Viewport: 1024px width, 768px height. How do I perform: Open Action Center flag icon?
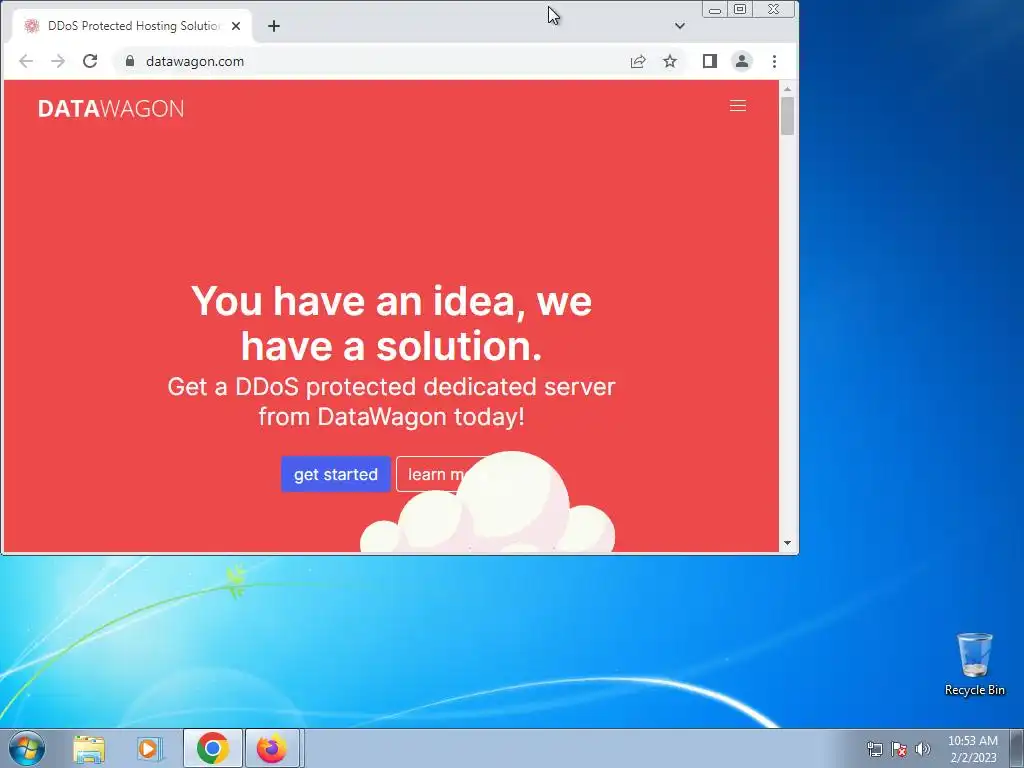click(x=899, y=748)
